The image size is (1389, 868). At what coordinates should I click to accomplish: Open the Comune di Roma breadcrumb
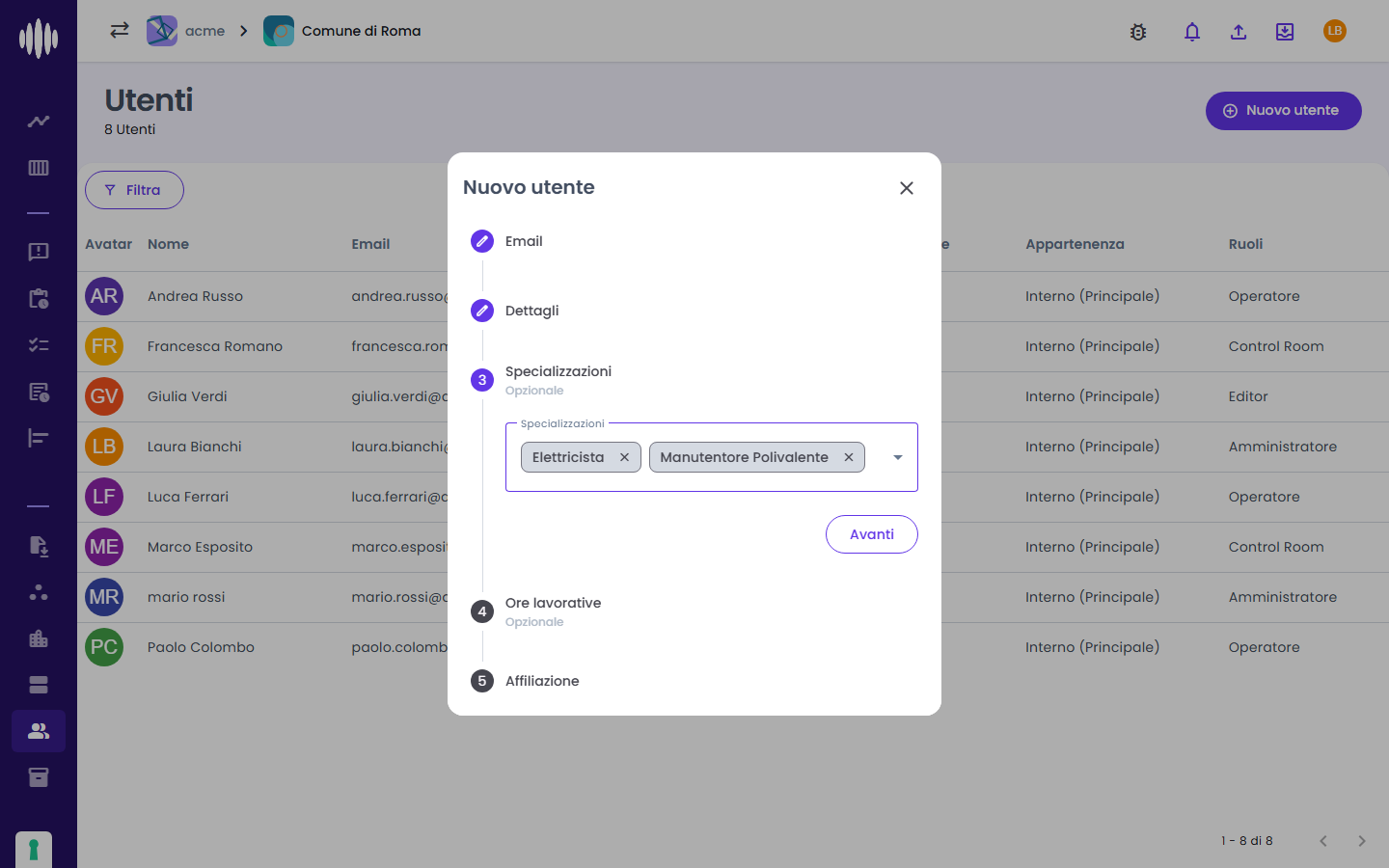click(342, 31)
